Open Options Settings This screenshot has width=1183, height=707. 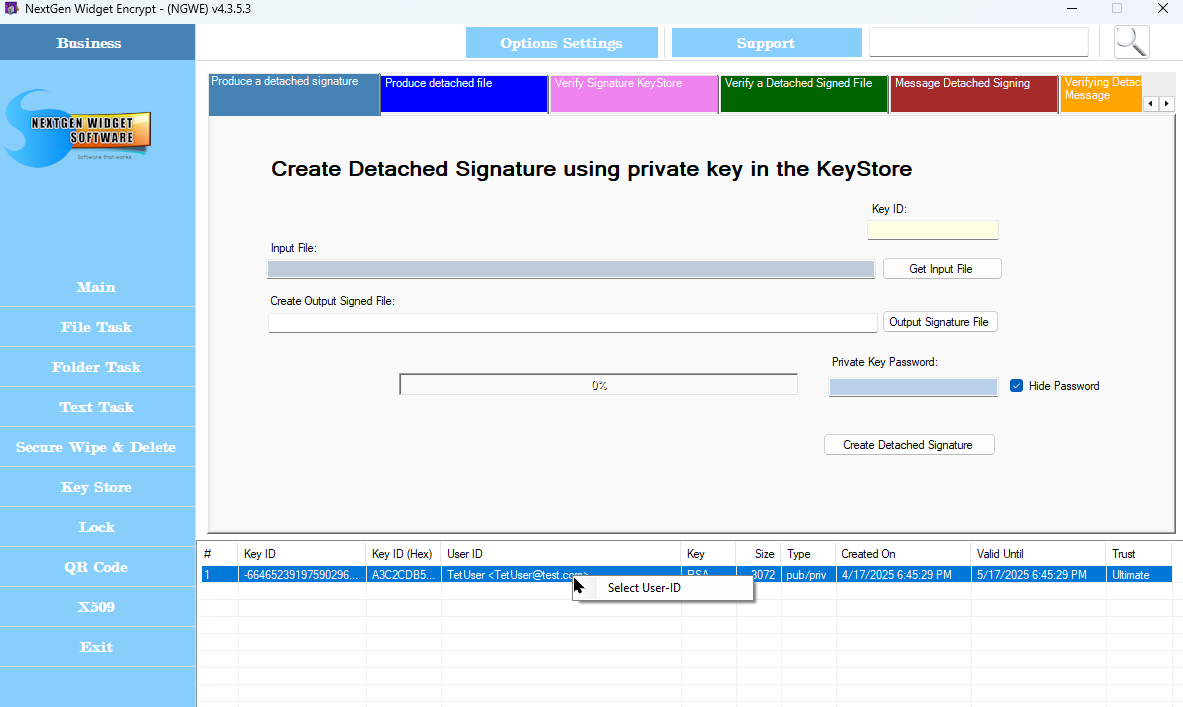point(561,43)
